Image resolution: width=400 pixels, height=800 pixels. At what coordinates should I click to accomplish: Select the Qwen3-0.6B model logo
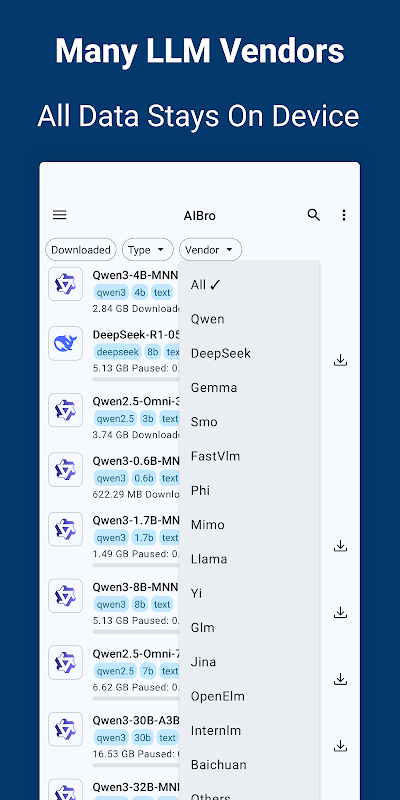[x=65, y=469]
